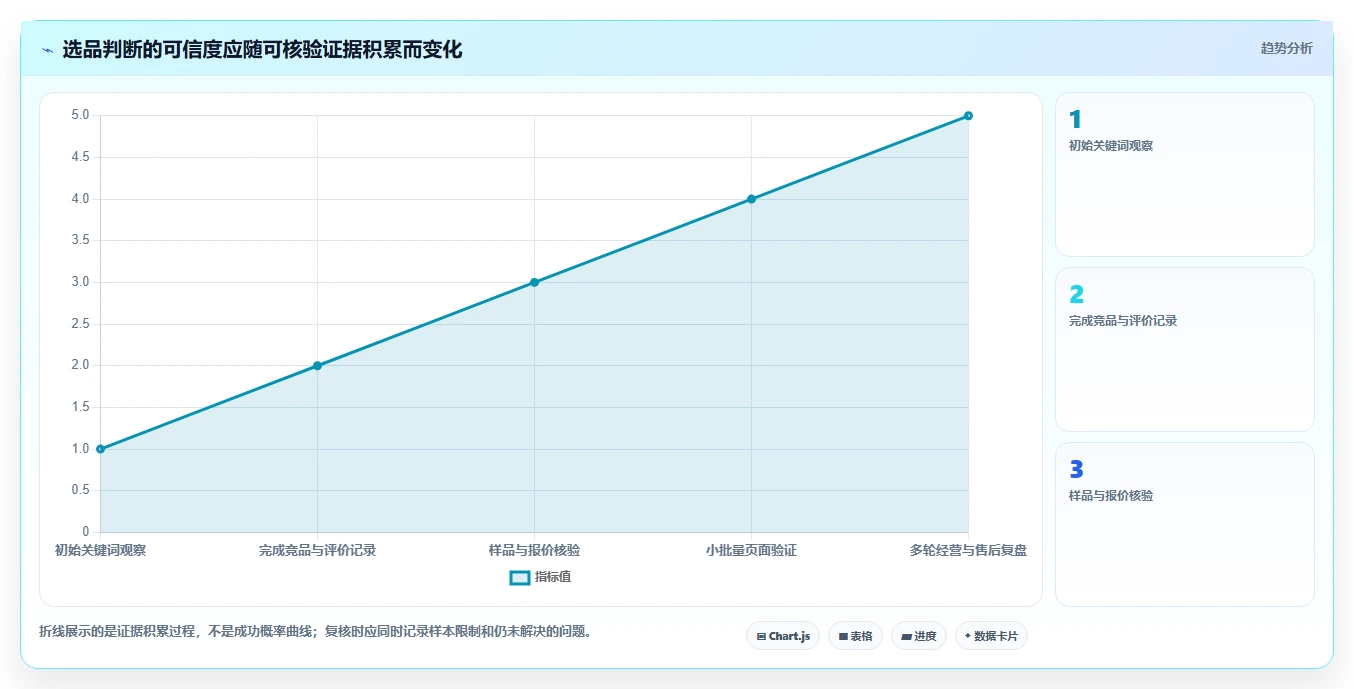Screen dimensions: 1354x689
Task: Click the lightning icon beside the title
Action: [48, 50]
